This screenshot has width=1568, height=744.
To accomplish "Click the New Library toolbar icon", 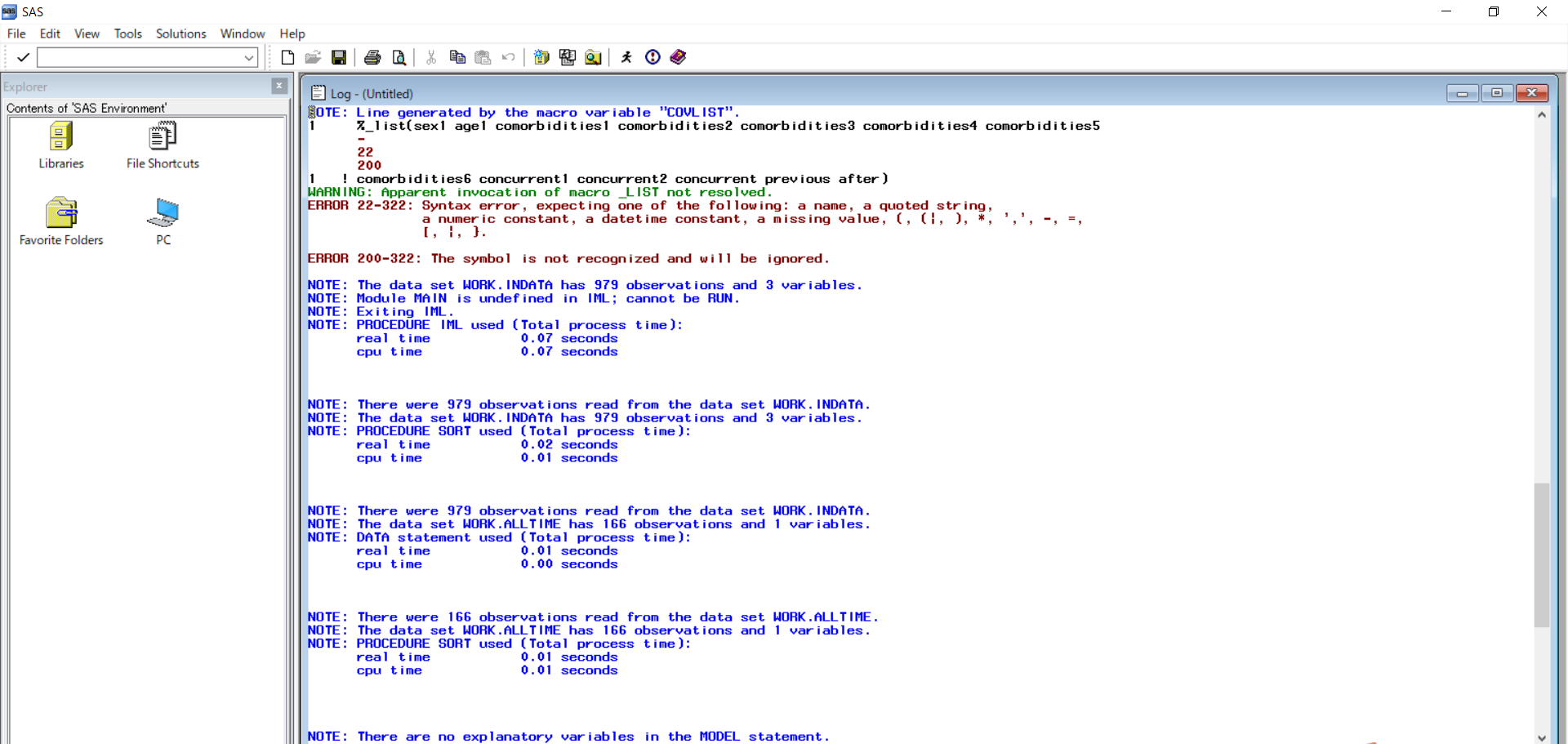I will (x=541, y=57).
